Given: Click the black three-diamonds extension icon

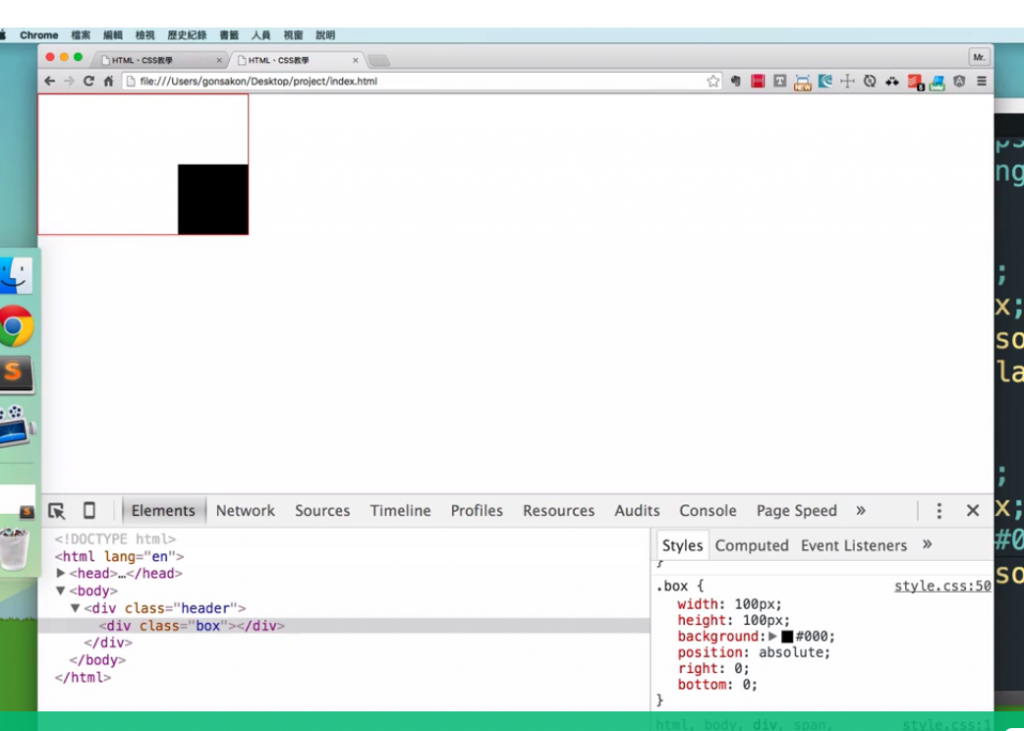Looking at the screenshot, I should (892, 82).
